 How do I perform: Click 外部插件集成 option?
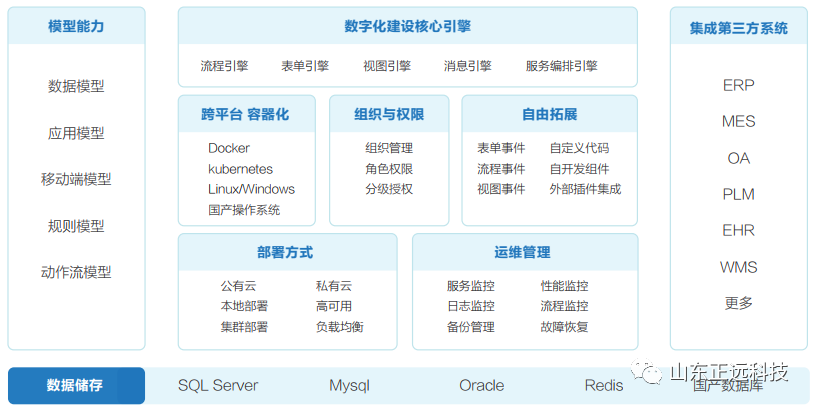585,189
